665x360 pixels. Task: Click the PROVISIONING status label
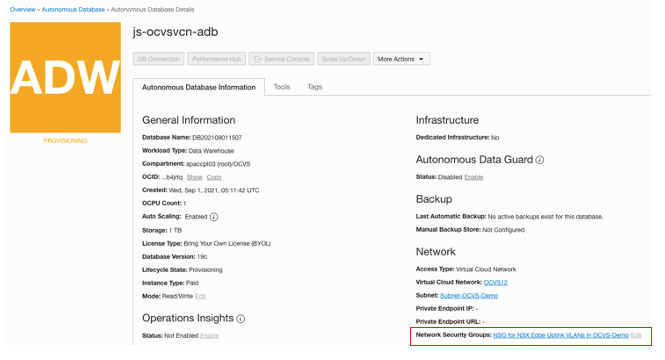(65, 141)
